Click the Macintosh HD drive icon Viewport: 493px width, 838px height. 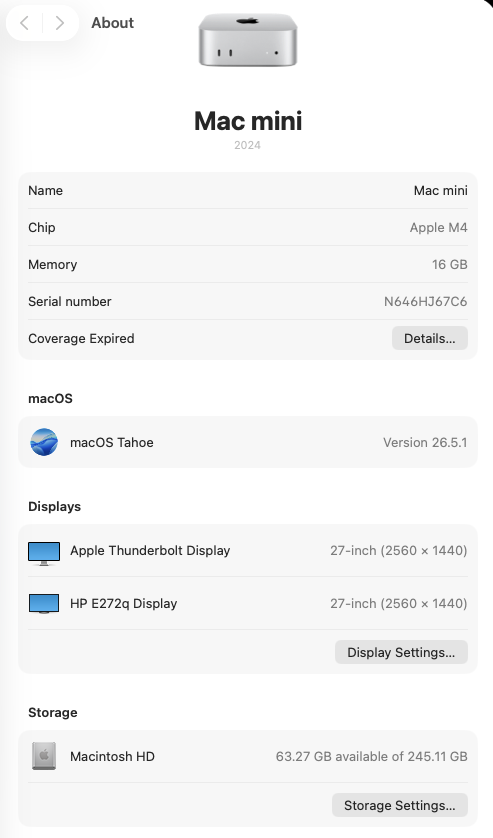(44, 756)
